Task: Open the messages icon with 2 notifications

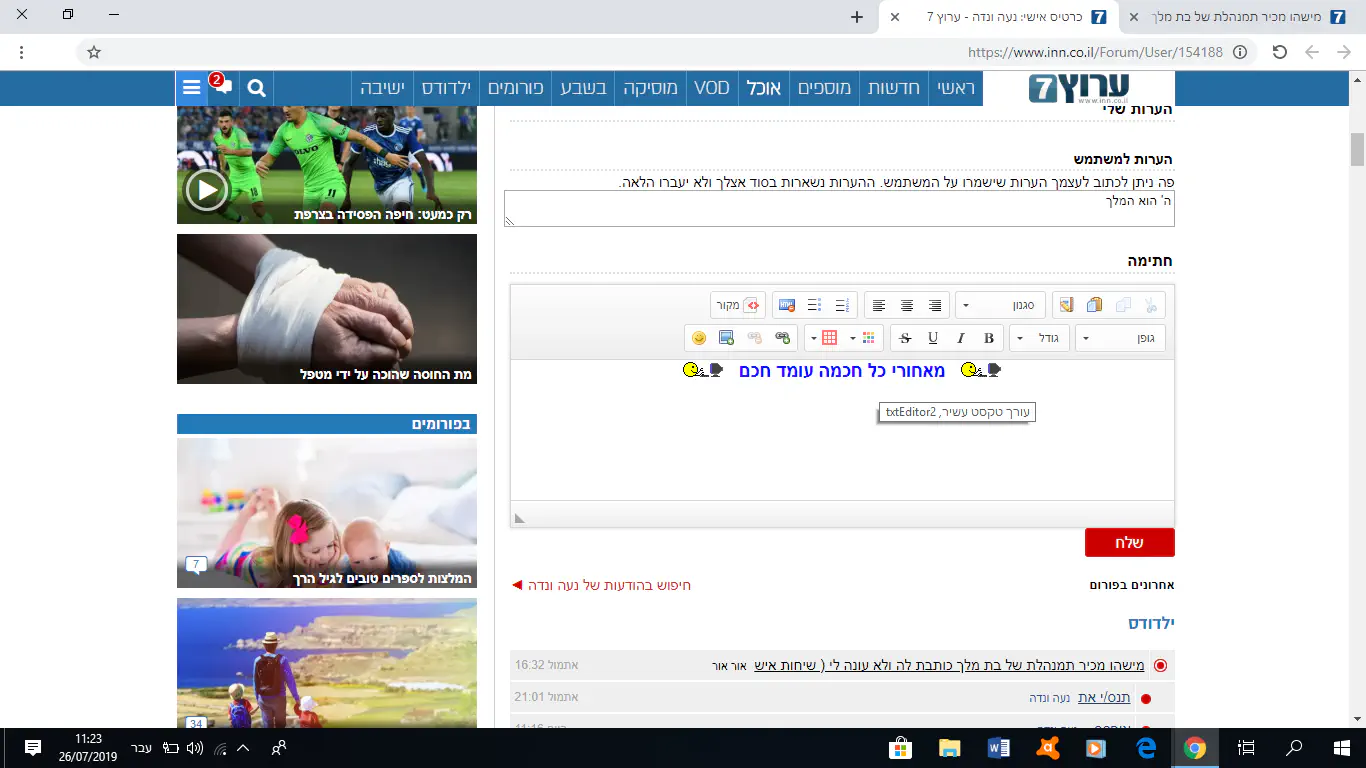Action: pos(221,87)
